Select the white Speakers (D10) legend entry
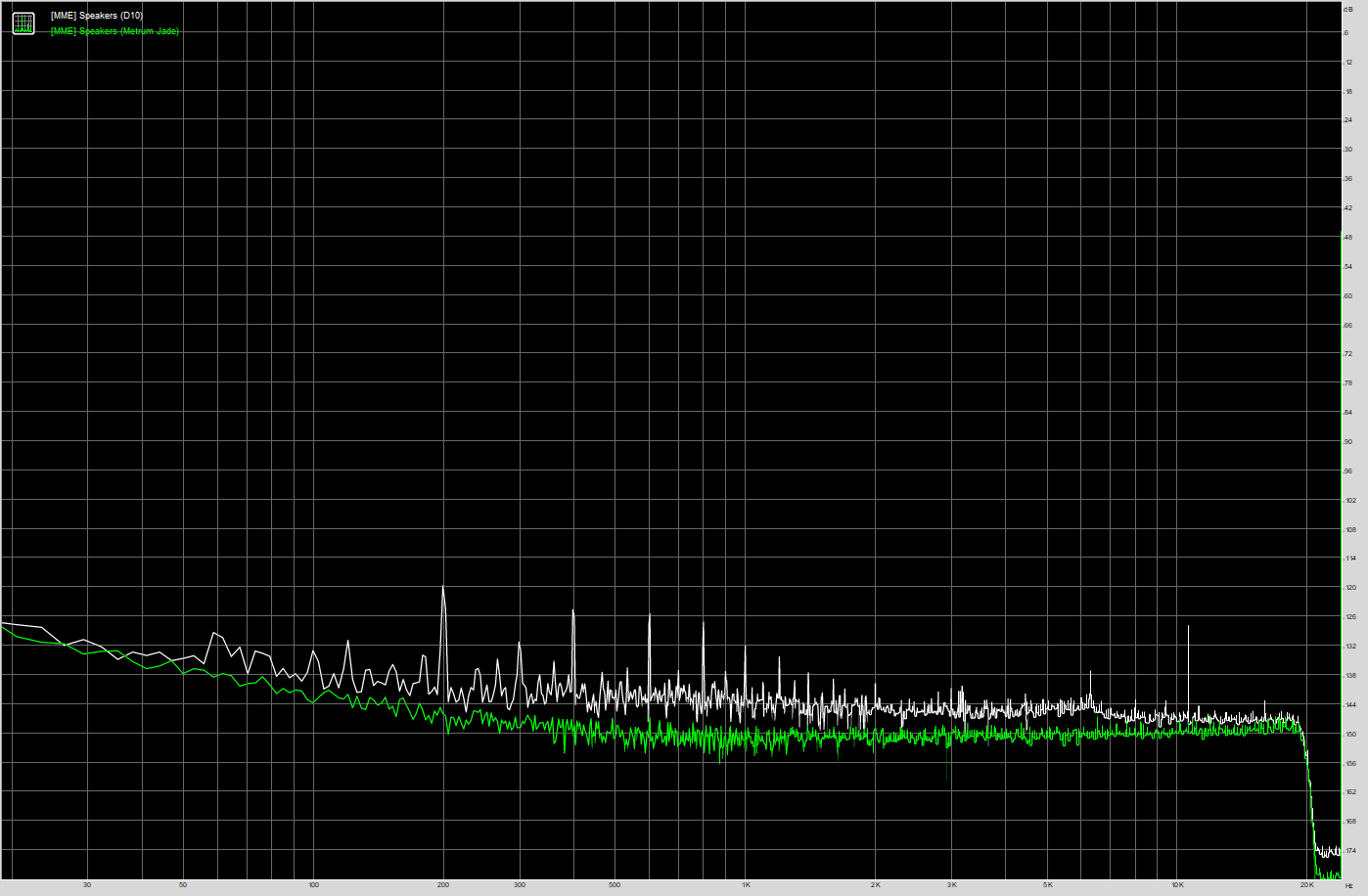 tap(96, 16)
